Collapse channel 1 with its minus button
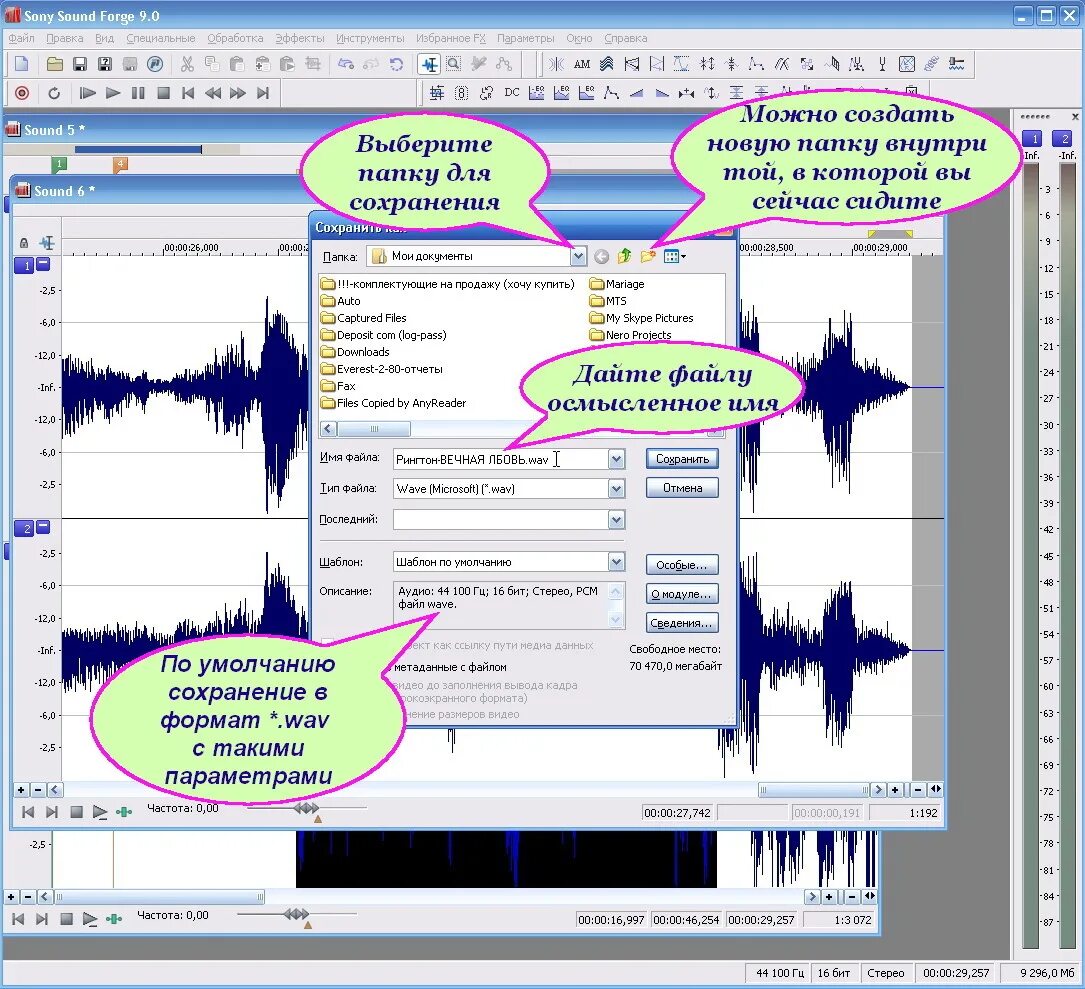This screenshot has height=989, width=1085. pyautogui.click(x=43, y=263)
